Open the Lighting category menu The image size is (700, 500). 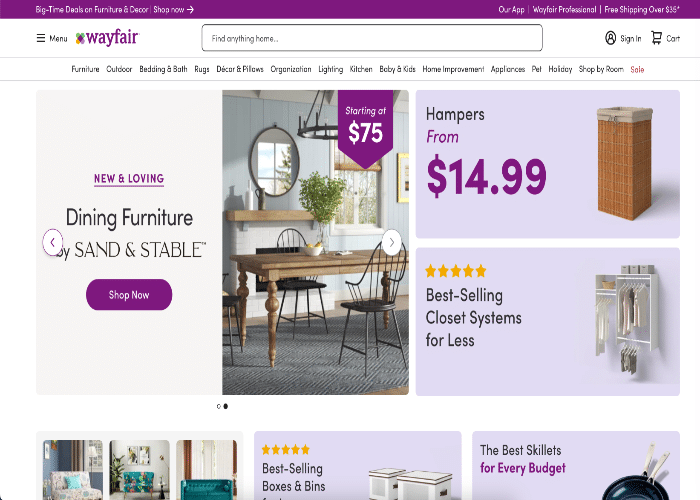coord(330,69)
